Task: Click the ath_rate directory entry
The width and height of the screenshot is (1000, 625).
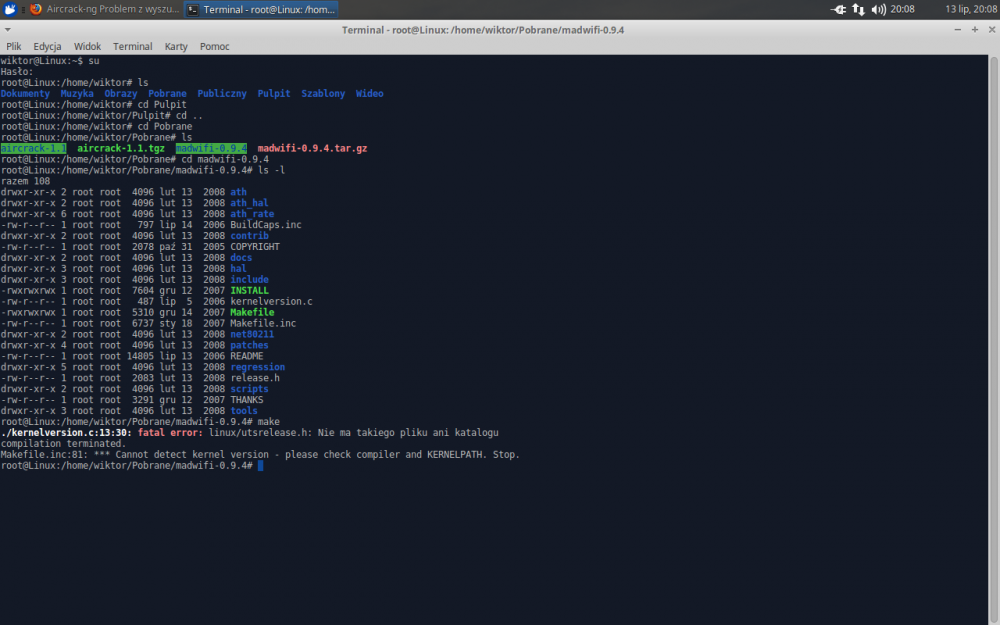Action: [253, 214]
